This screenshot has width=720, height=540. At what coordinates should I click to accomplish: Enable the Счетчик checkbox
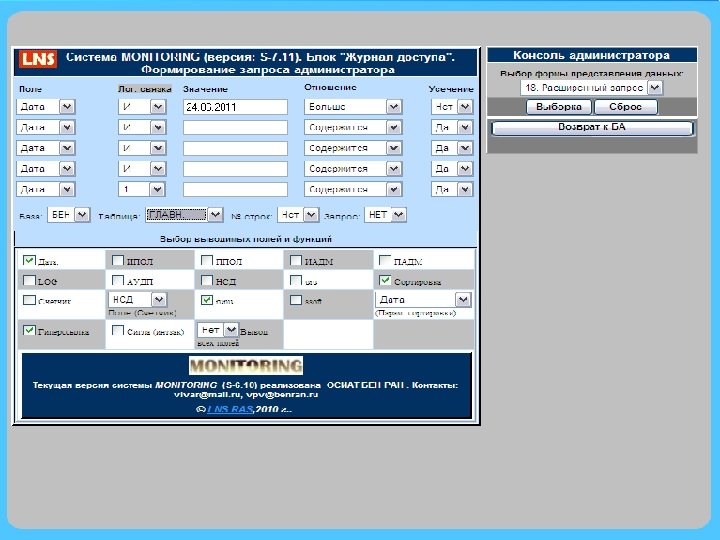tap(29, 300)
